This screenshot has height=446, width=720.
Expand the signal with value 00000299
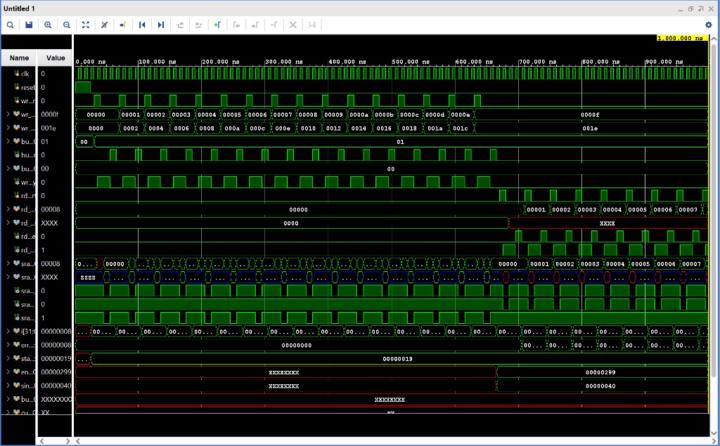point(8,371)
